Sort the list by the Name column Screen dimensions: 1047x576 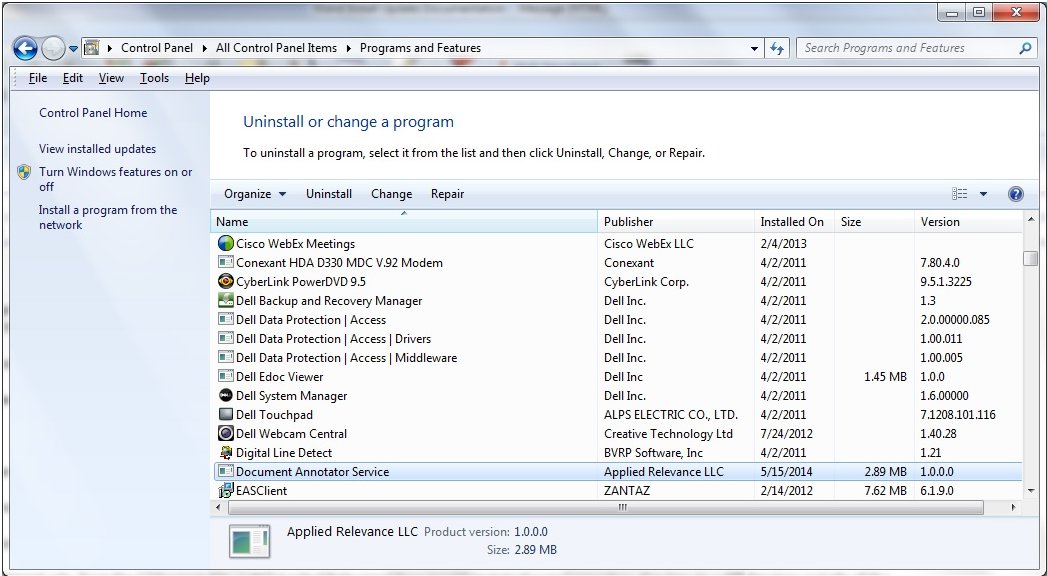coord(404,222)
